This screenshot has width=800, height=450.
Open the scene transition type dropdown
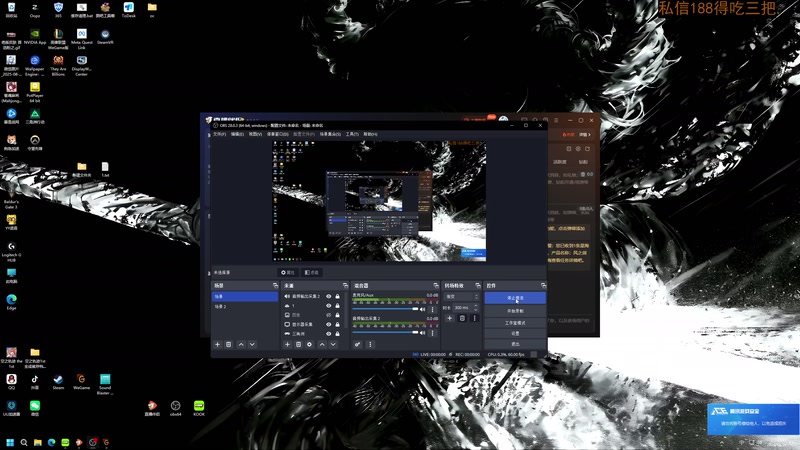tap(460, 296)
